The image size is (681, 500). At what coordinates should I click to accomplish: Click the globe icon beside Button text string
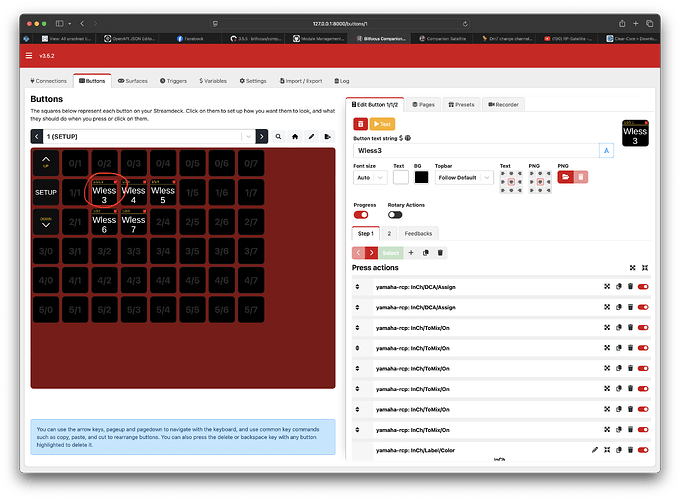coord(408,138)
